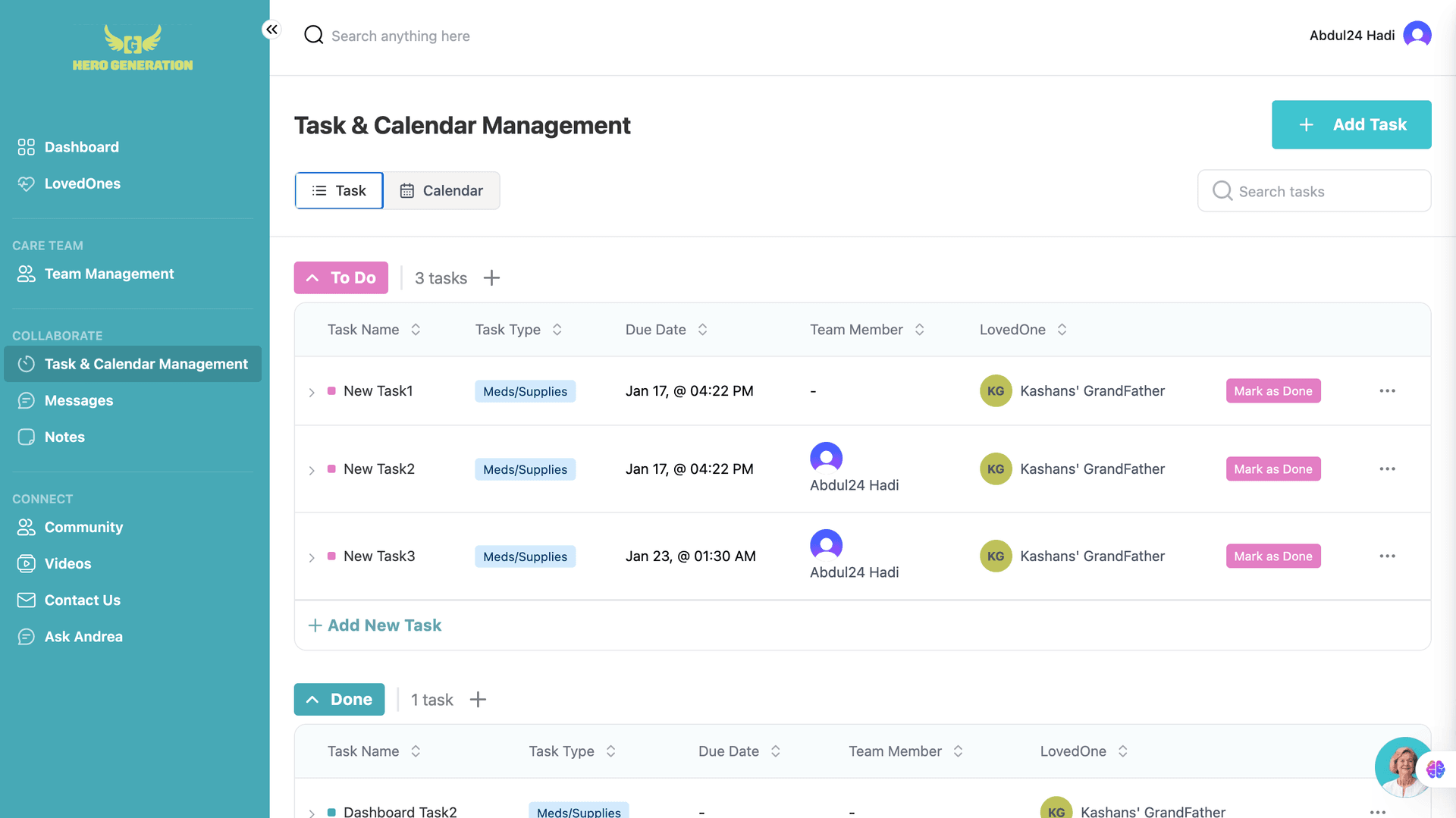Click the brain icon at bottom right
Image resolution: width=1456 pixels, height=818 pixels.
point(1436,769)
